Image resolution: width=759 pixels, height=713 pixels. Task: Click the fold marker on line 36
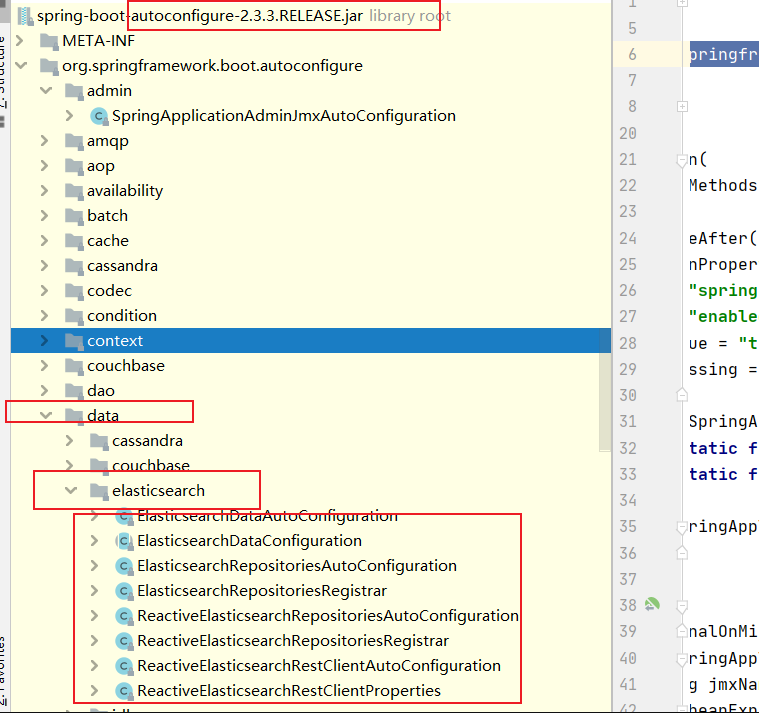click(x=683, y=553)
